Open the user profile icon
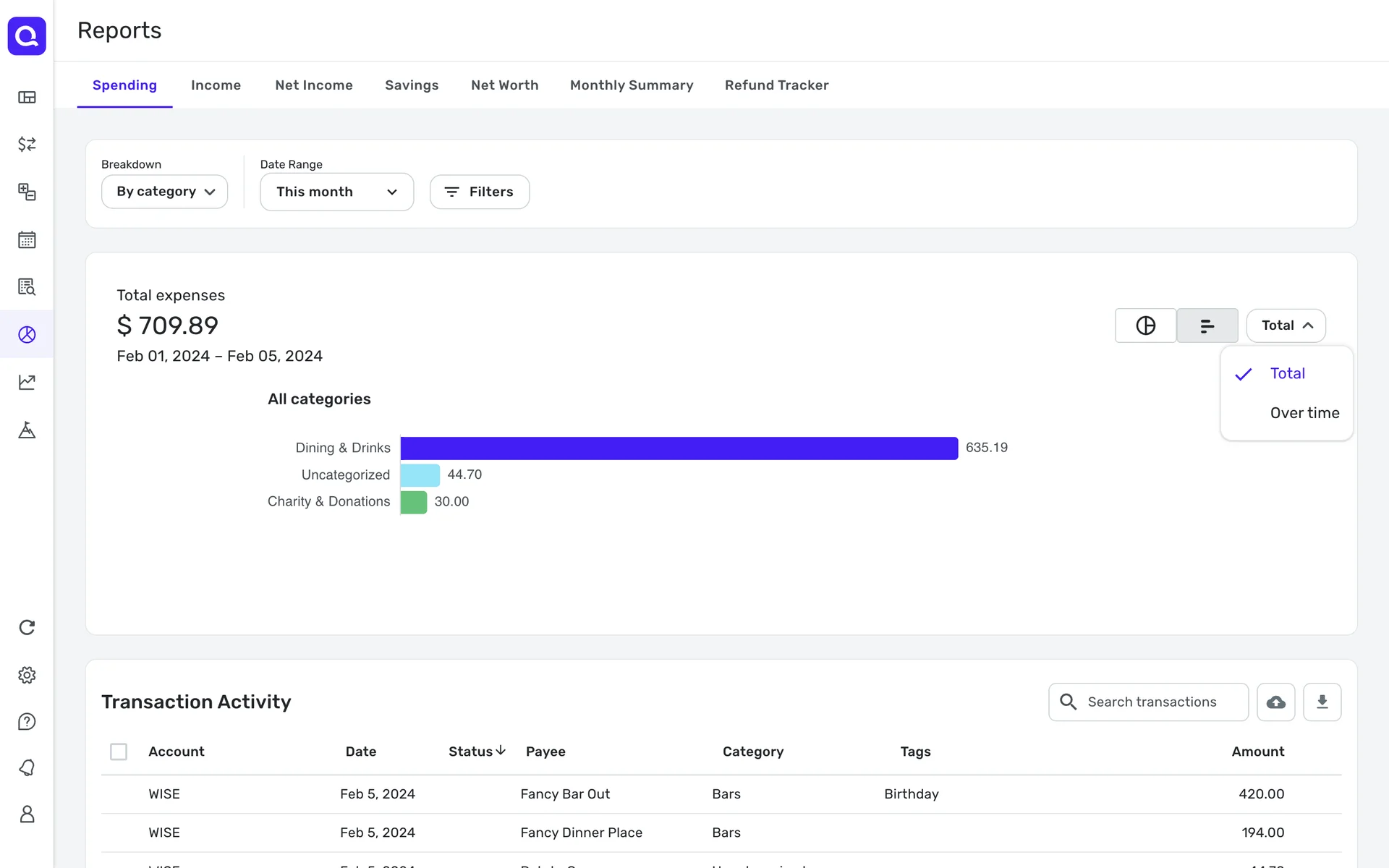The height and width of the screenshot is (868, 1389). (27, 814)
